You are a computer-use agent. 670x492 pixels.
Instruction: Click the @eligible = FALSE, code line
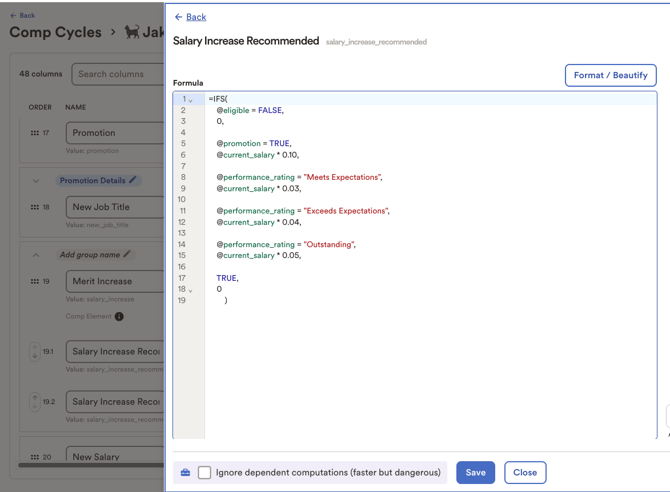(250, 110)
